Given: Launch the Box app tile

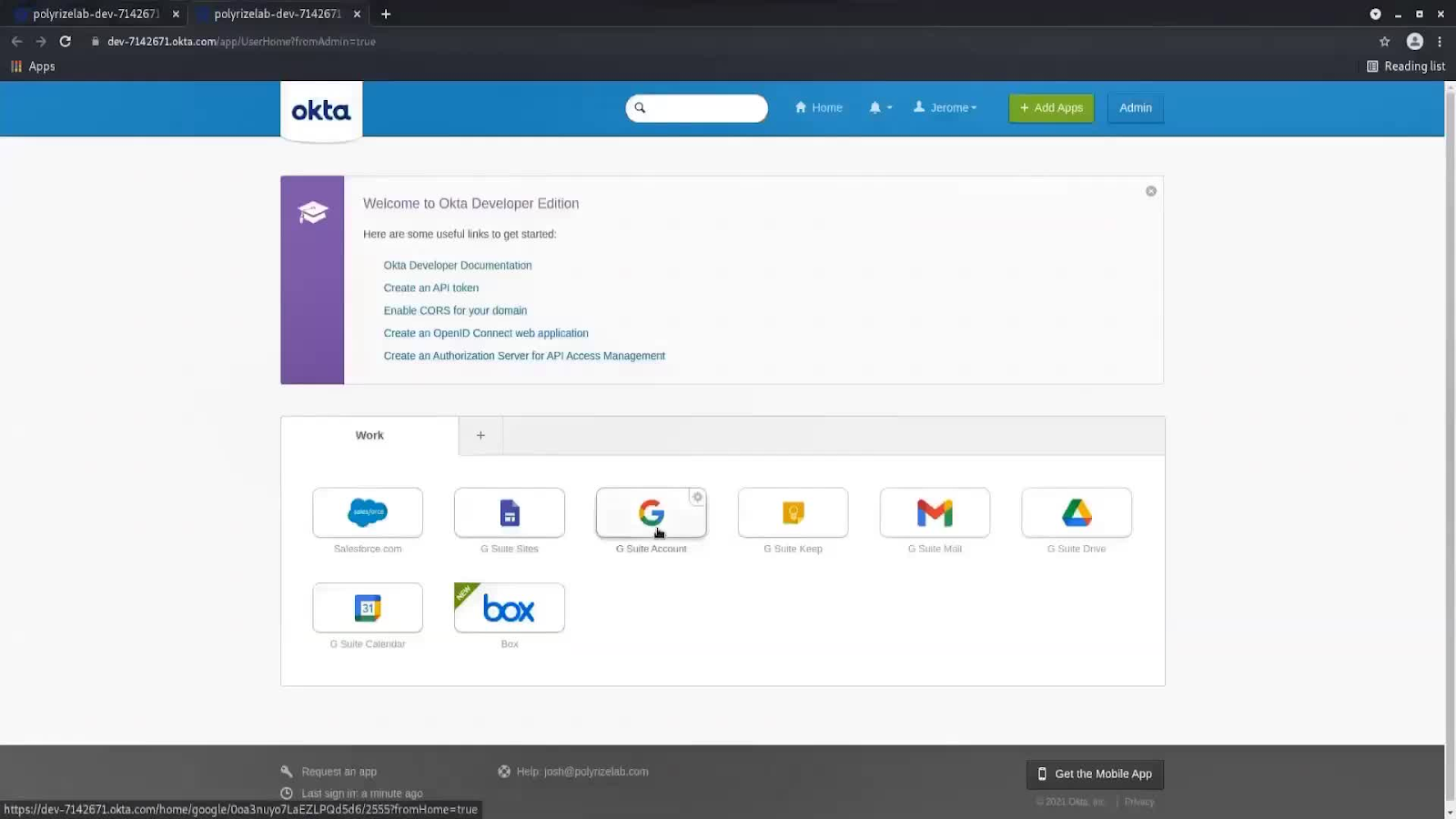Looking at the screenshot, I should (x=510, y=608).
